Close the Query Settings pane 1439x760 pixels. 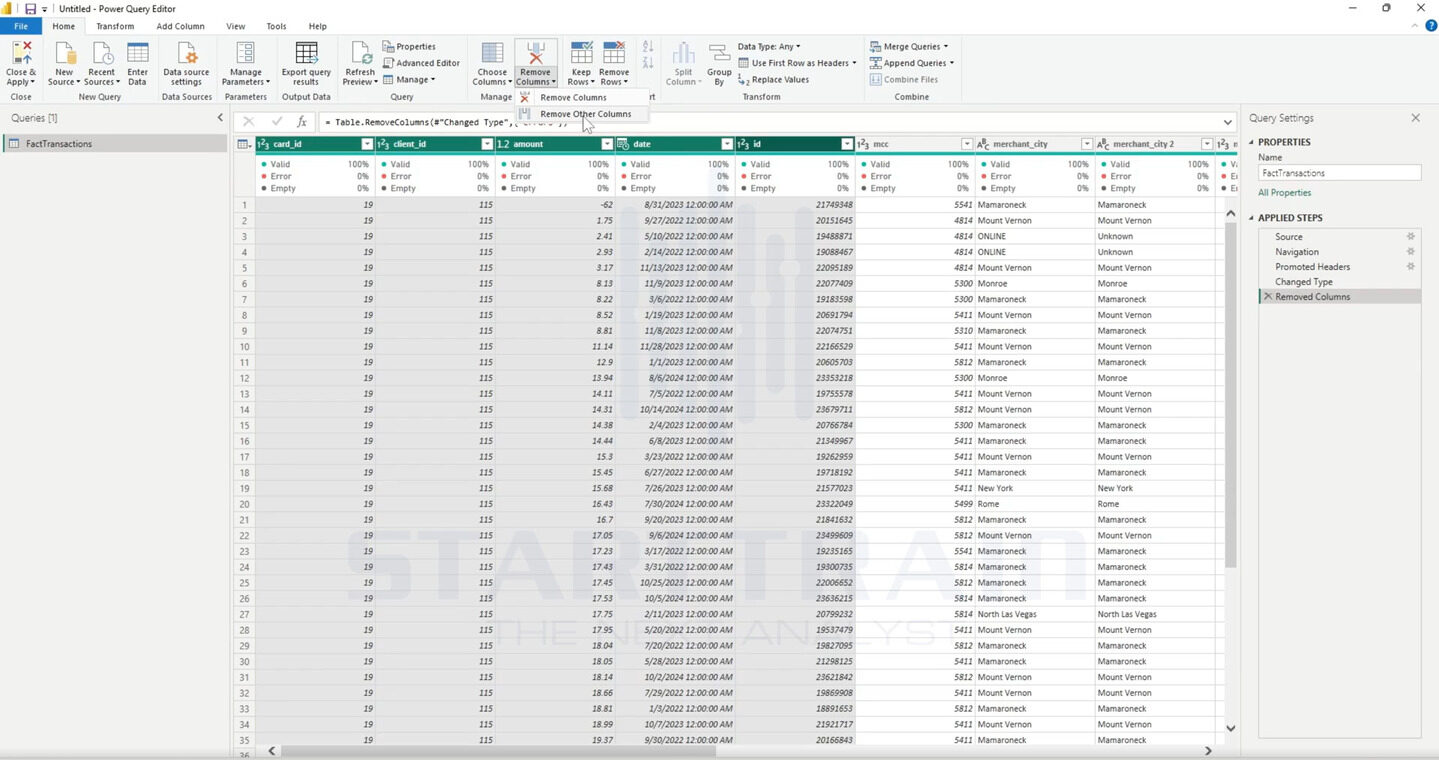tap(1415, 118)
